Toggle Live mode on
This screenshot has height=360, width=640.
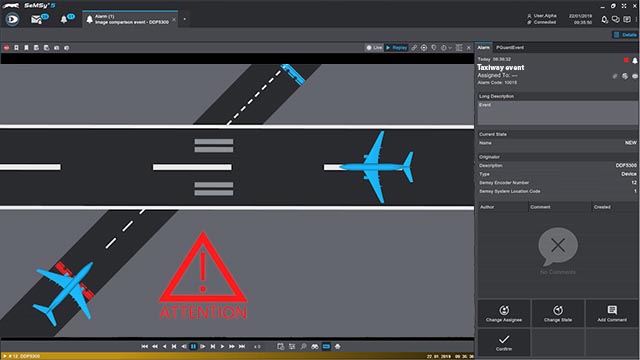click(374, 48)
